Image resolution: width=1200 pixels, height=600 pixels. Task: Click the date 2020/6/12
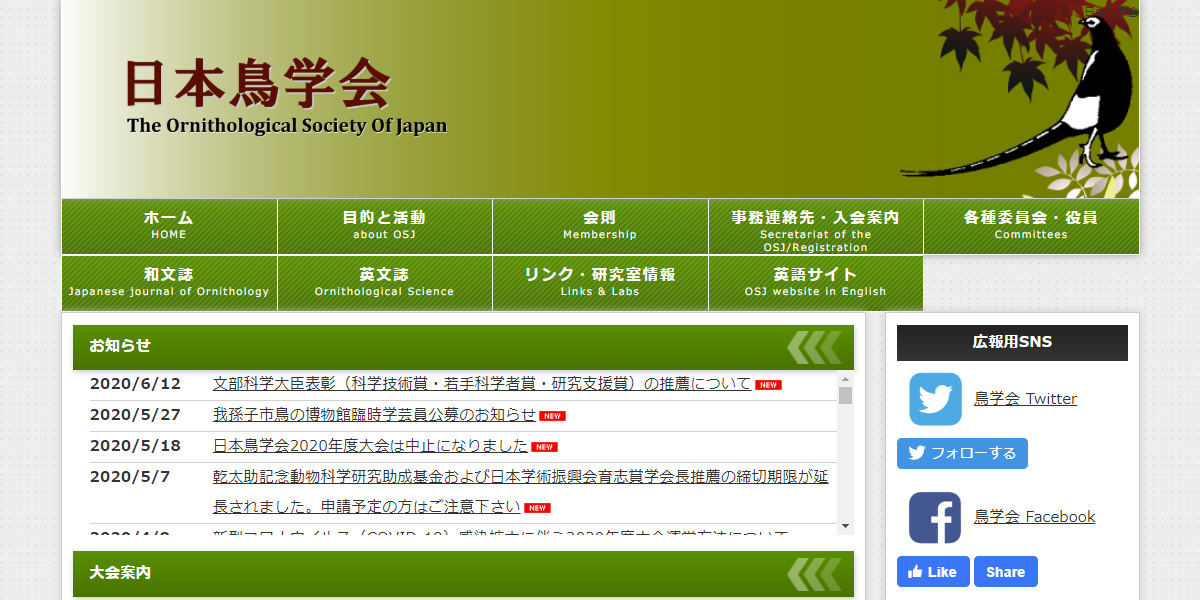pyautogui.click(x=135, y=384)
